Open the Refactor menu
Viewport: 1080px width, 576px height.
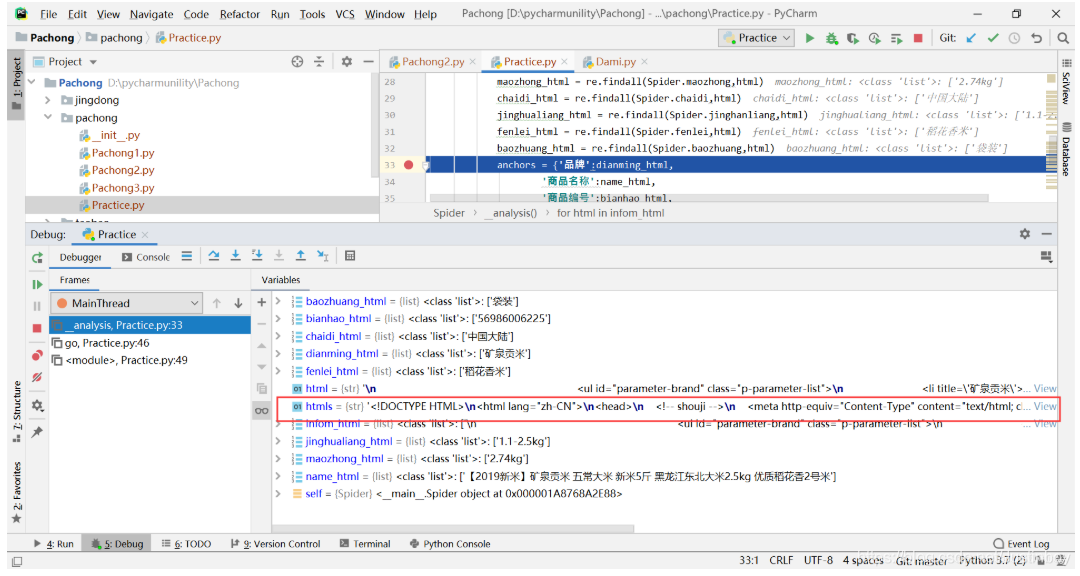tap(239, 14)
